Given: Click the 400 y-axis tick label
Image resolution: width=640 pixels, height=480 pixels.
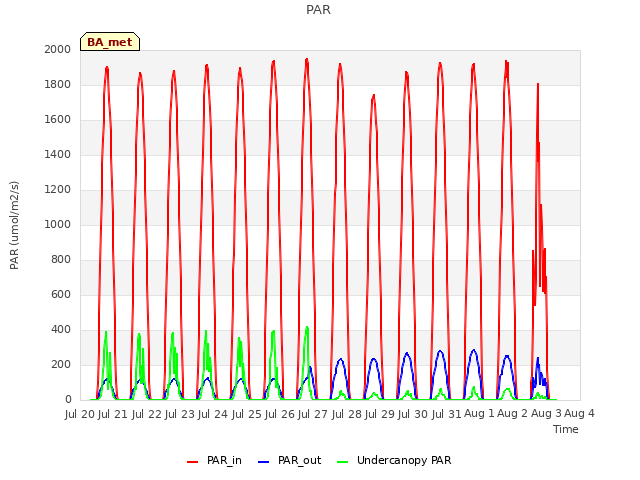Looking at the screenshot, I should (61, 329).
